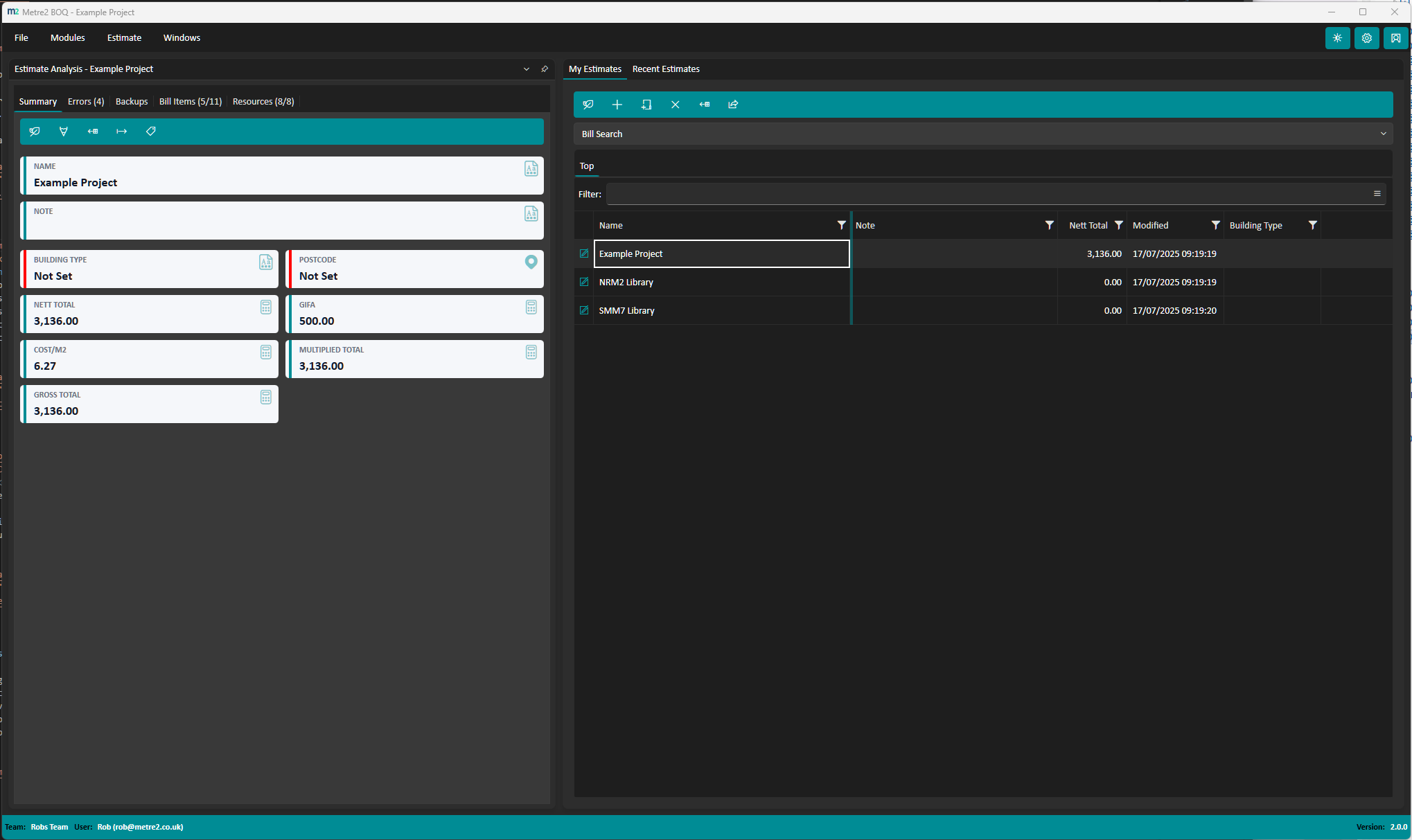The width and height of the screenshot is (1412, 840).
Task: Open the settings gear at top right
Action: (1366, 38)
